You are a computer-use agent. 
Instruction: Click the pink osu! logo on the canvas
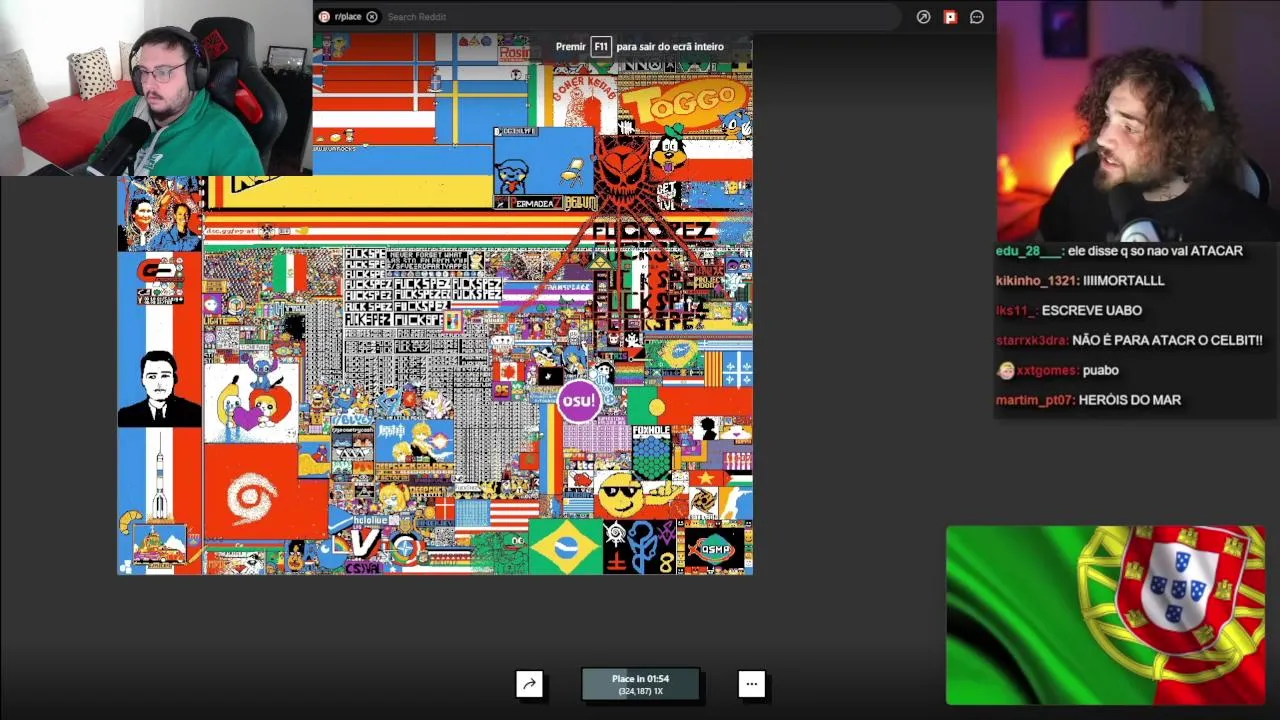tap(578, 400)
